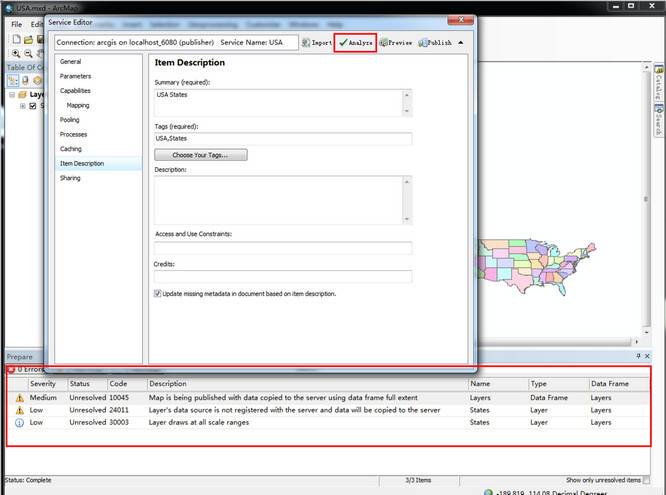Image resolution: width=666 pixels, height=495 pixels.
Task: Collapse the Service Editor toolbar arrow
Action: [461, 42]
